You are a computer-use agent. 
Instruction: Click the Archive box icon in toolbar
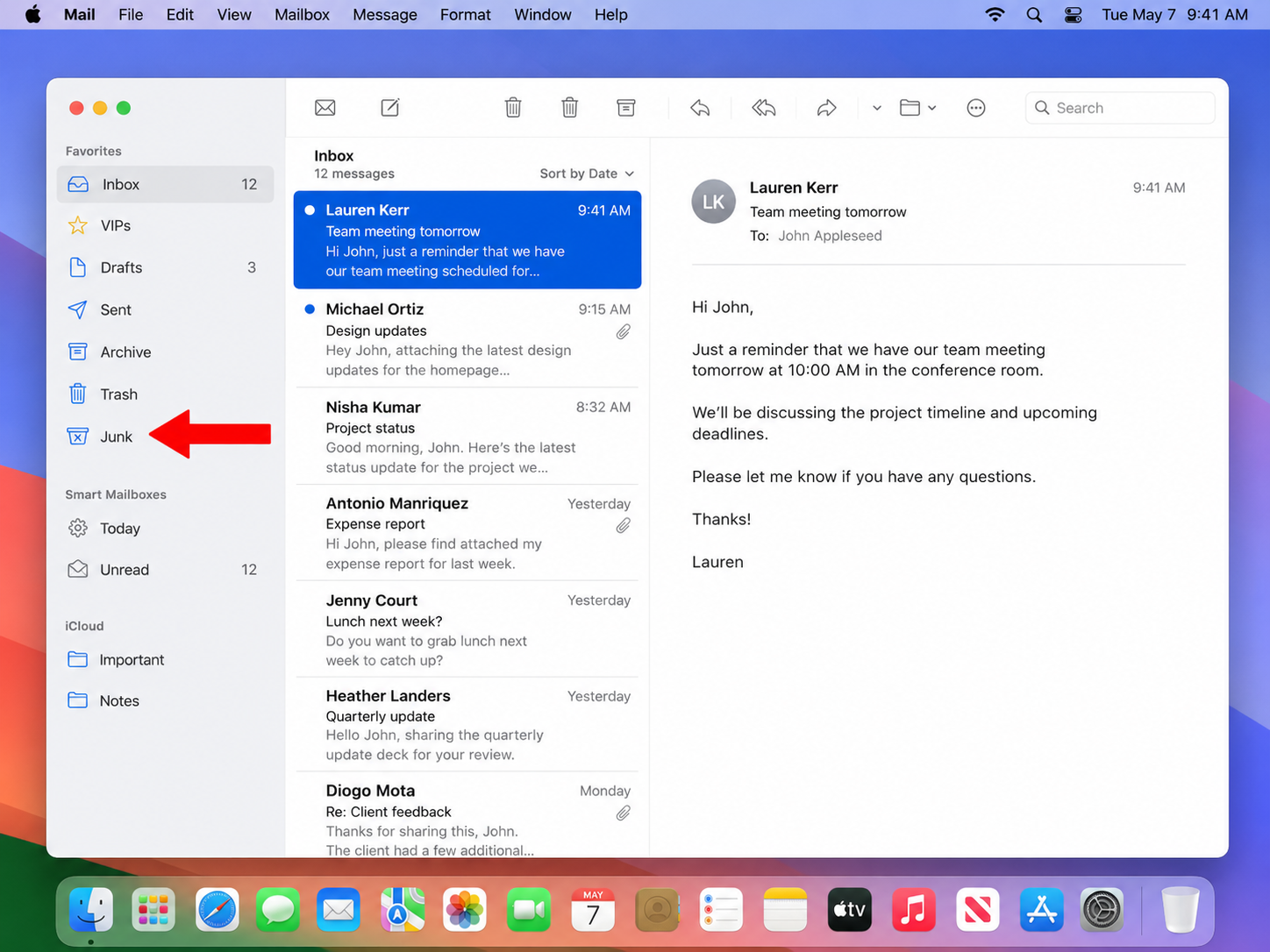coord(626,108)
